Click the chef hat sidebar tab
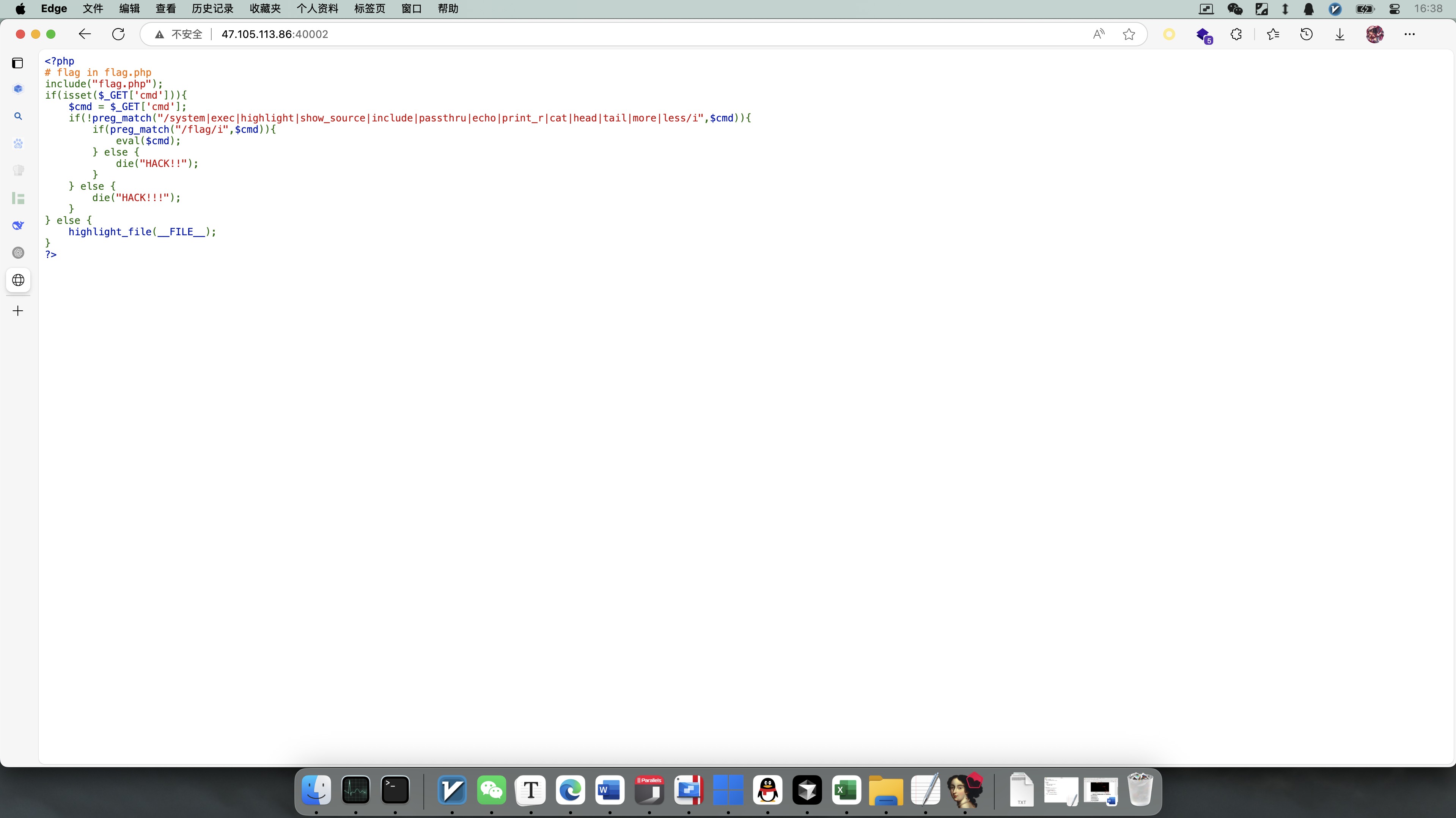Viewport: 1456px width, 818px height. 18,171
